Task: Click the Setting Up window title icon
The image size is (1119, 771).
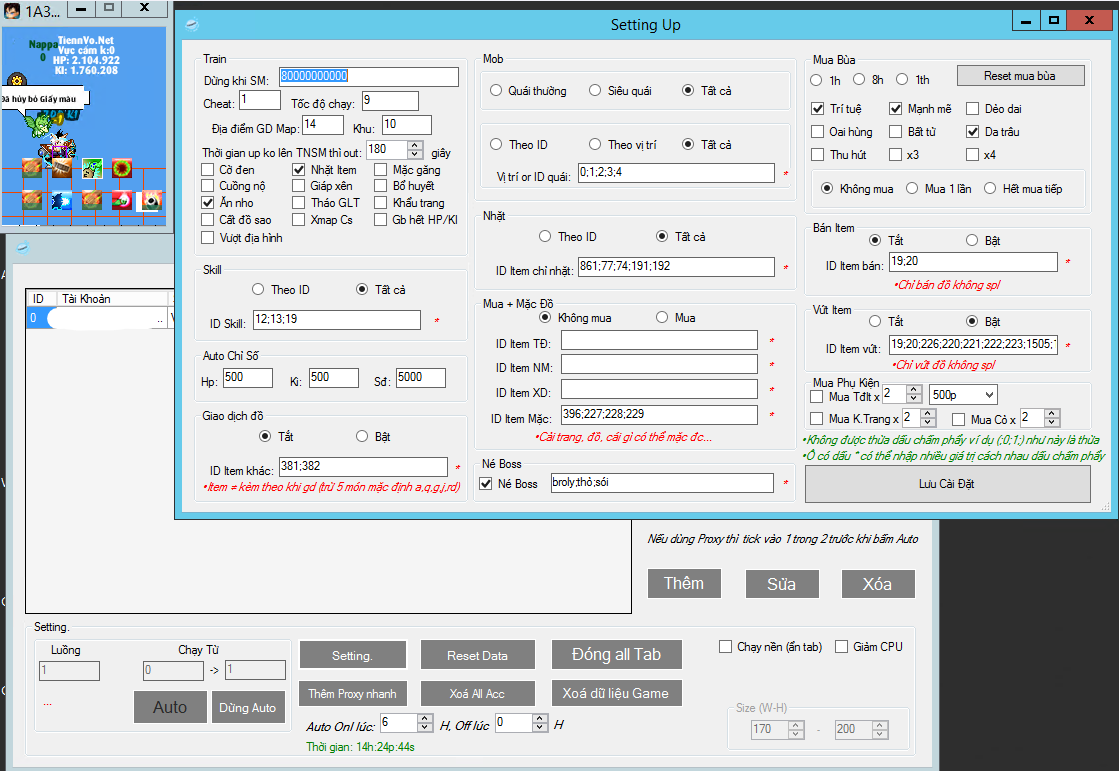Action: click(x=192, y=24)
